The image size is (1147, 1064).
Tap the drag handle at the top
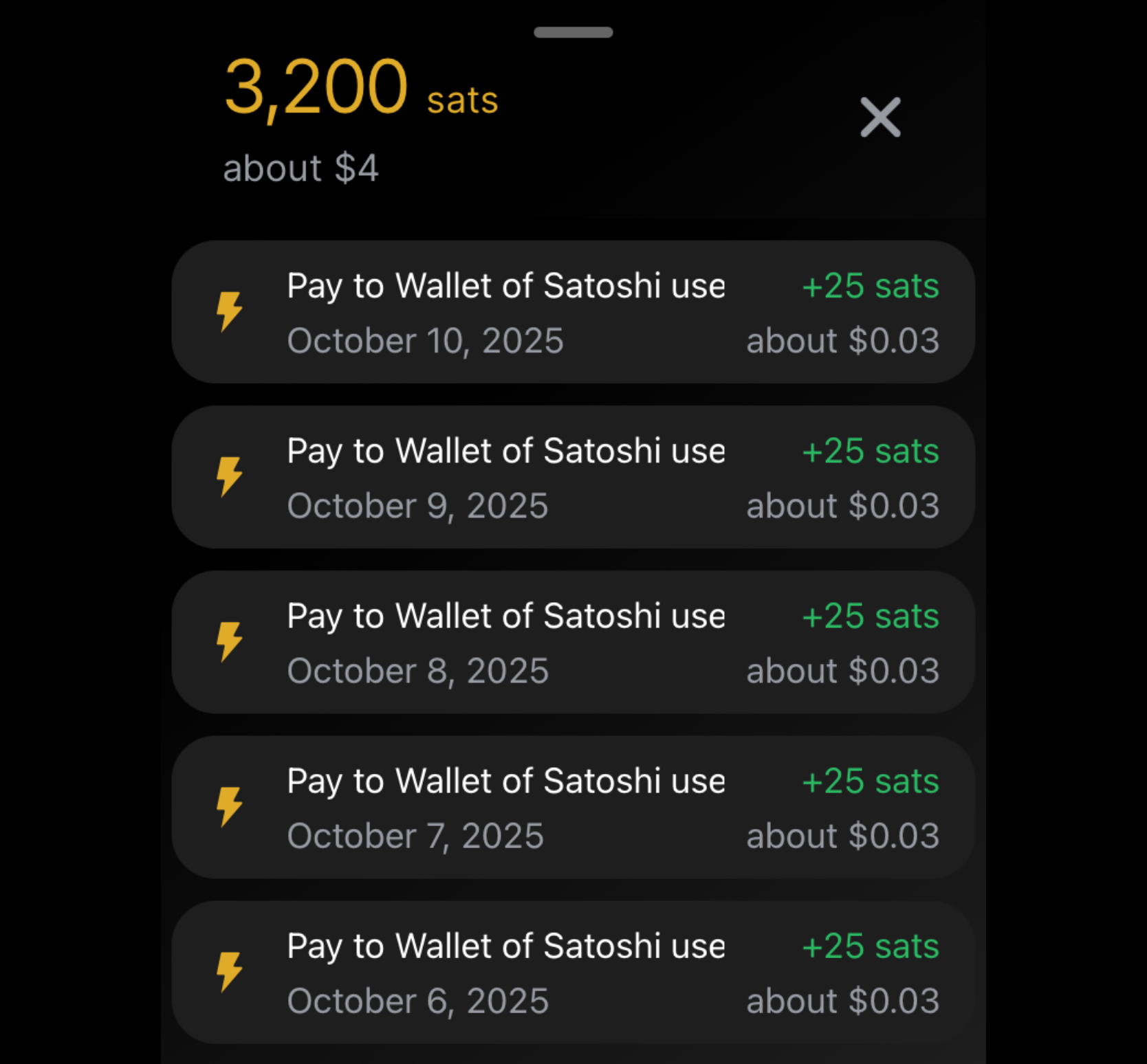pyautogui.click(x=573, y=32)
